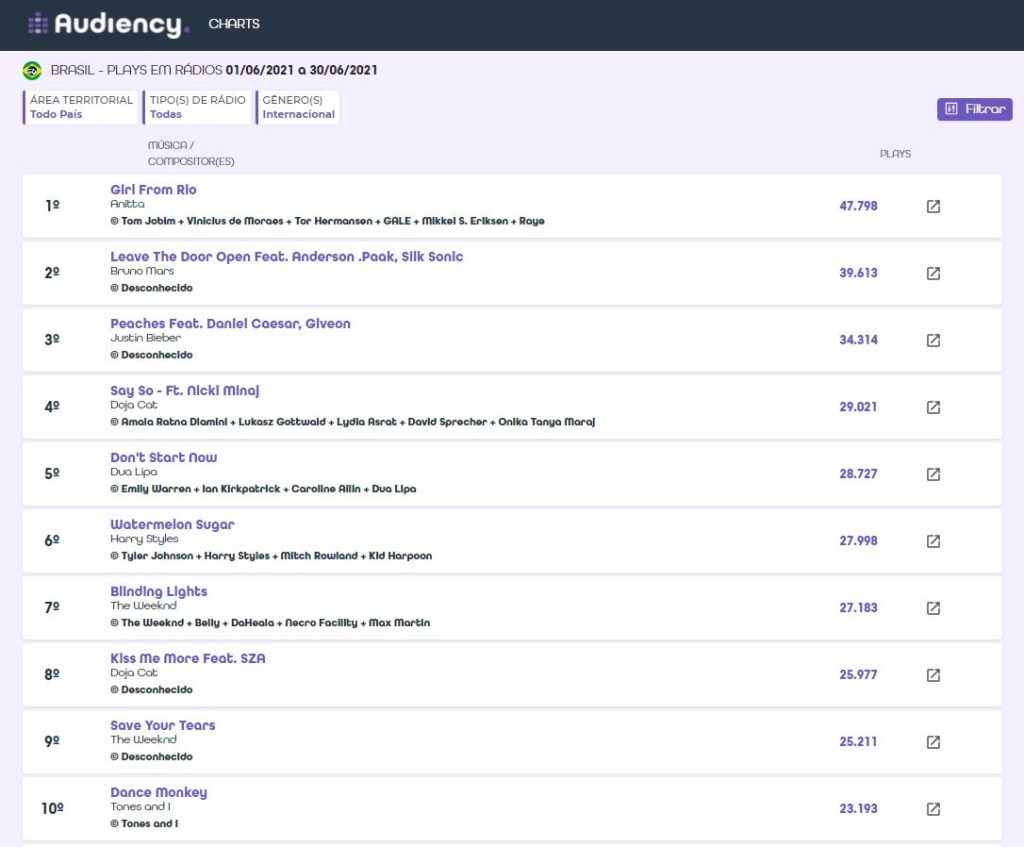The height and width of the screenshot is (847, 1024).
Task: Open the song Leave The Door Open
Action: click(287, 257)
